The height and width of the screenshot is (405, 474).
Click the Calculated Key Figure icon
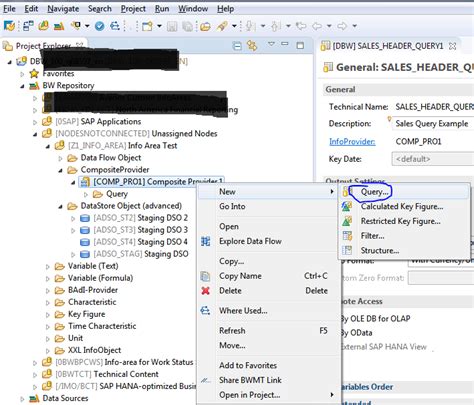[347, 207]
